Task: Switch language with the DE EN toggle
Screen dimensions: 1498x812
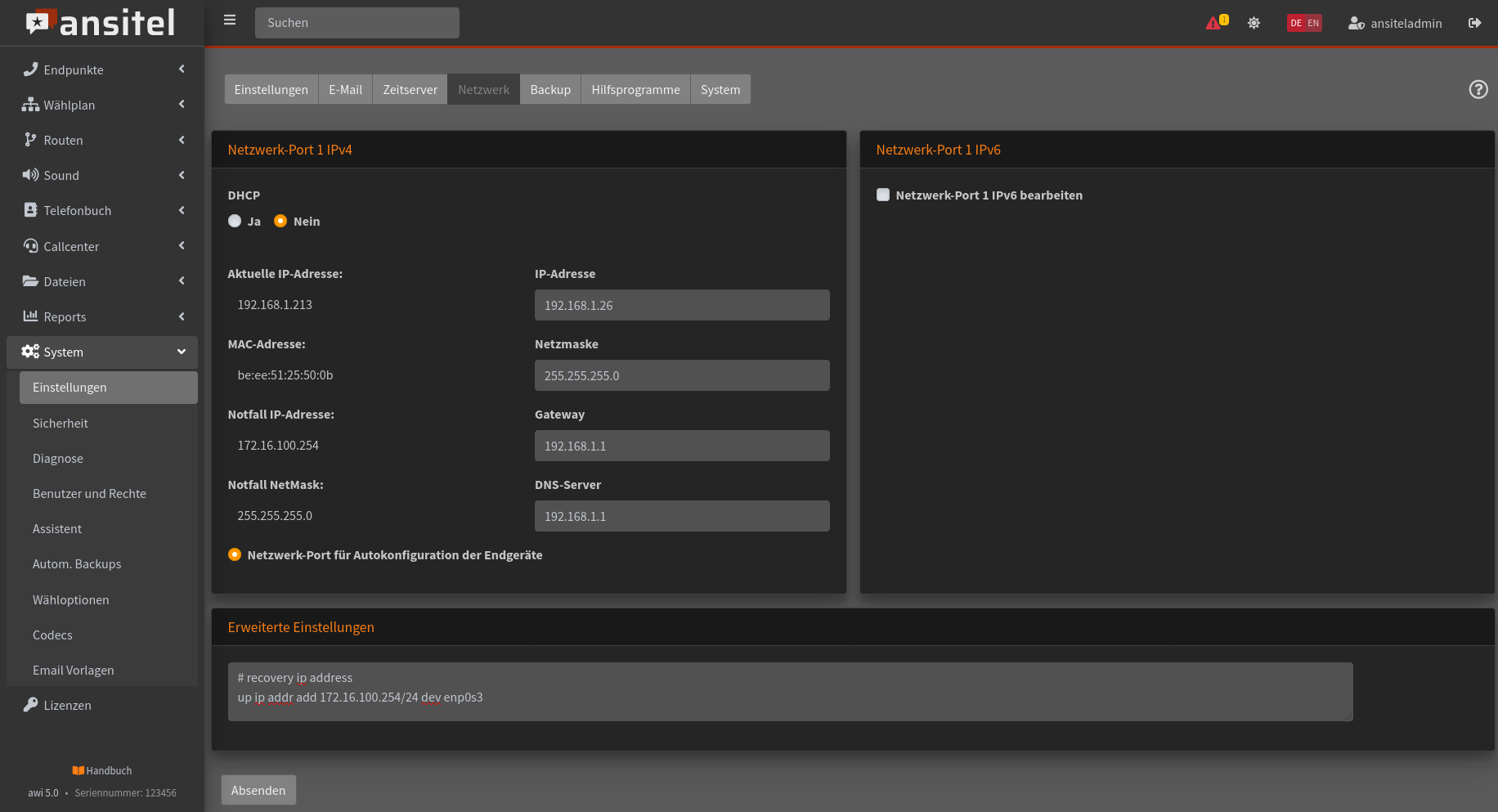Action: point(1304,23)
